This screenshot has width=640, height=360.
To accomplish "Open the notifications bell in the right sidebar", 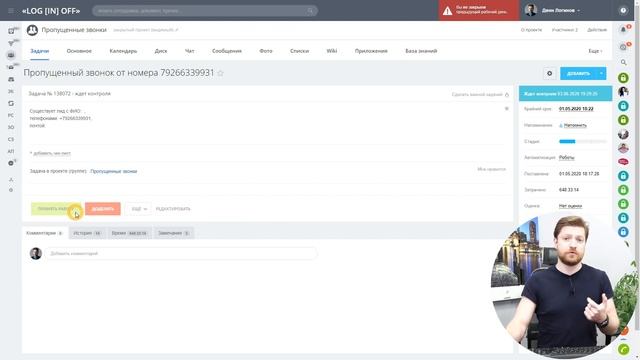I will 623,30.
